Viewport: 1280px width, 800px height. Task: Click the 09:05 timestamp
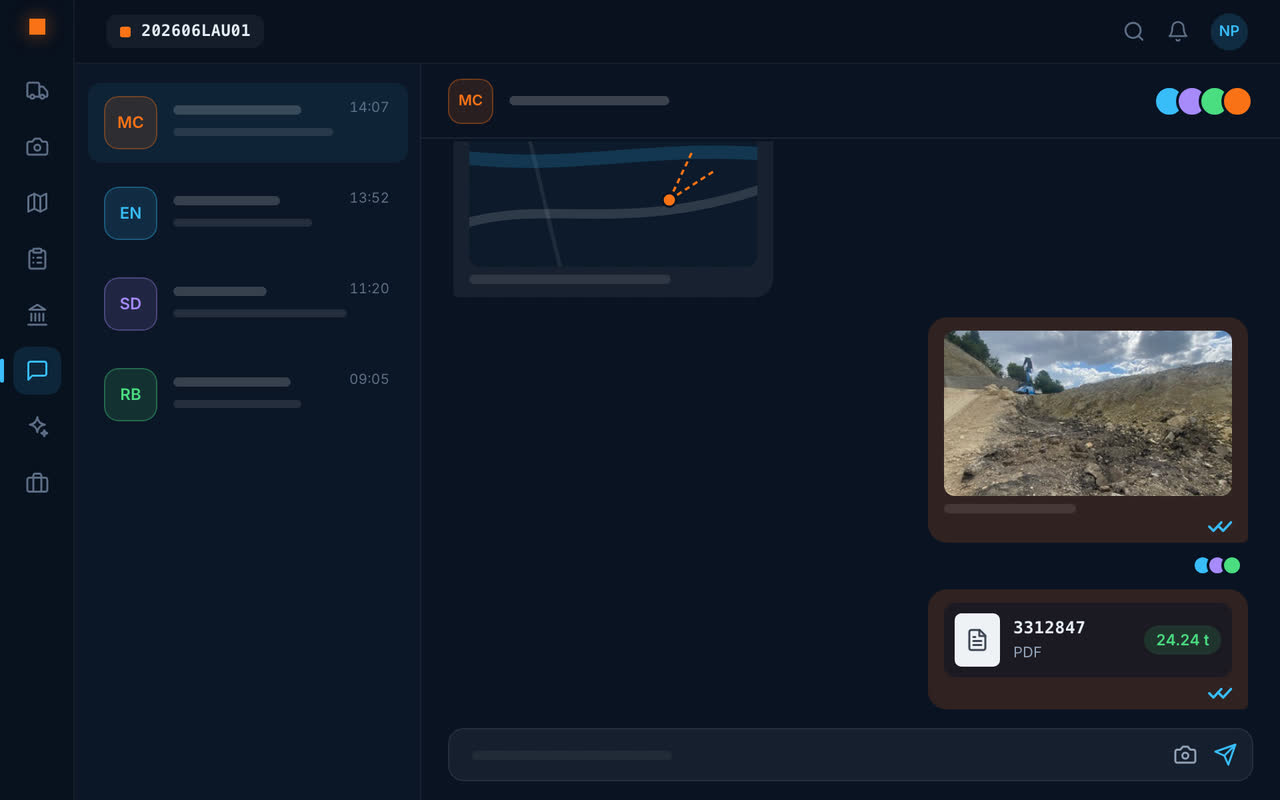[369, 379]
